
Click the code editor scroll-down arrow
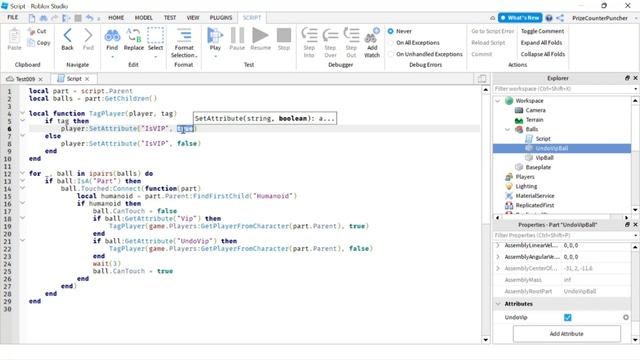pos(486,339)
